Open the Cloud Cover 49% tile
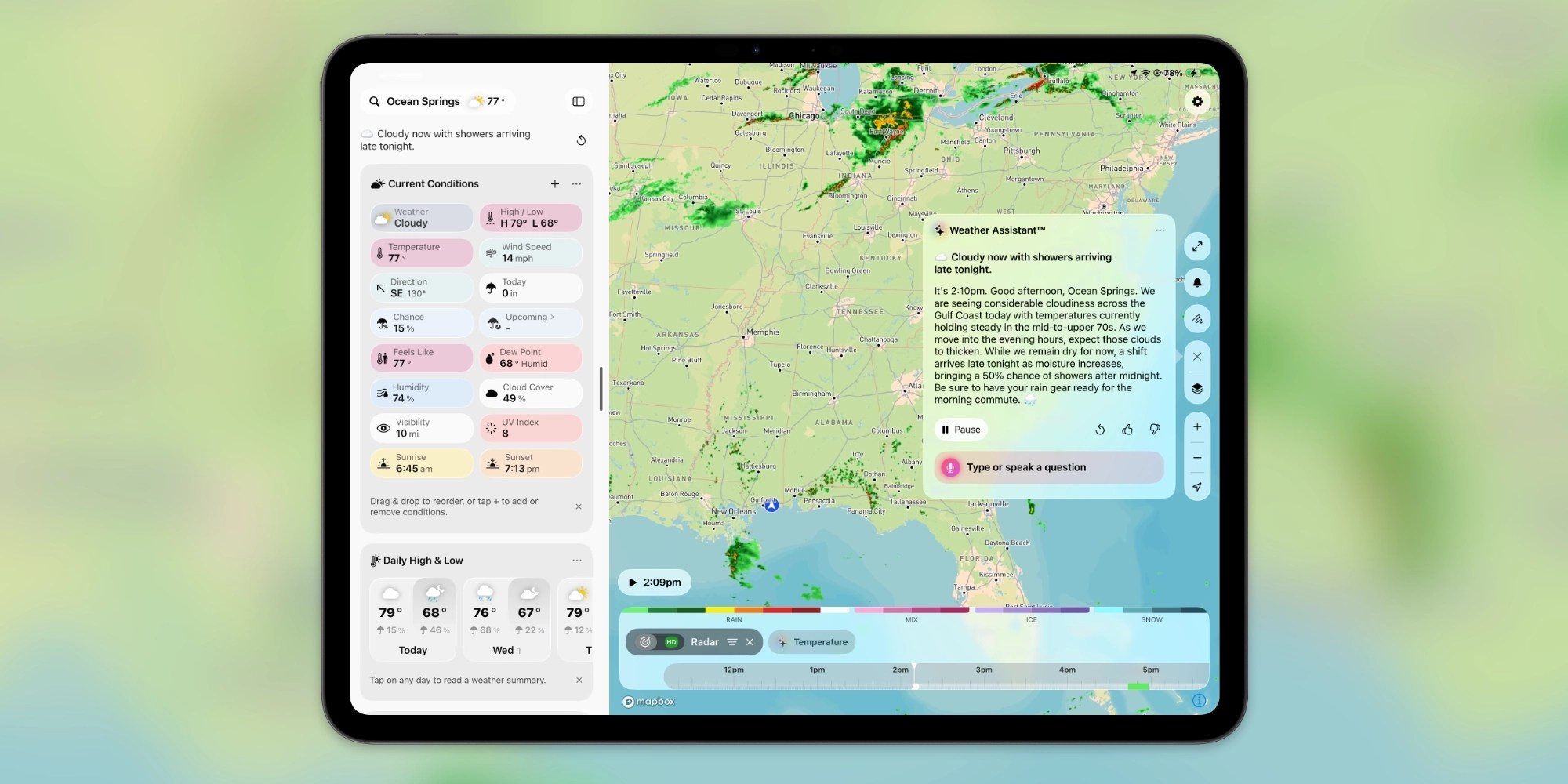This screenshot has height=784, width=1568. click(x=531, y=393)
